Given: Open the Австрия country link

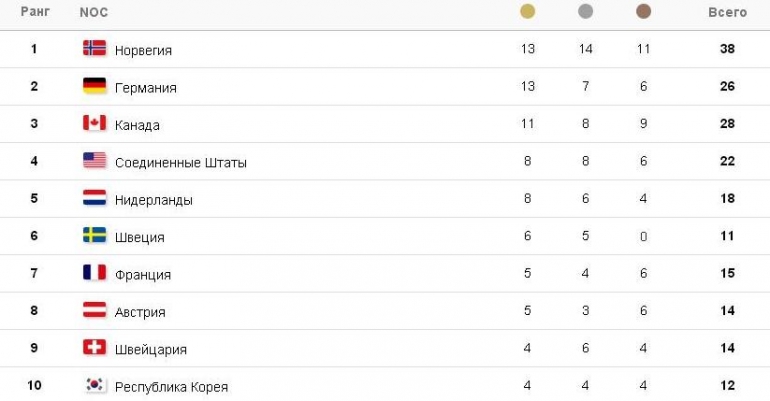Looking at the screenshot, I should point(140,312).
